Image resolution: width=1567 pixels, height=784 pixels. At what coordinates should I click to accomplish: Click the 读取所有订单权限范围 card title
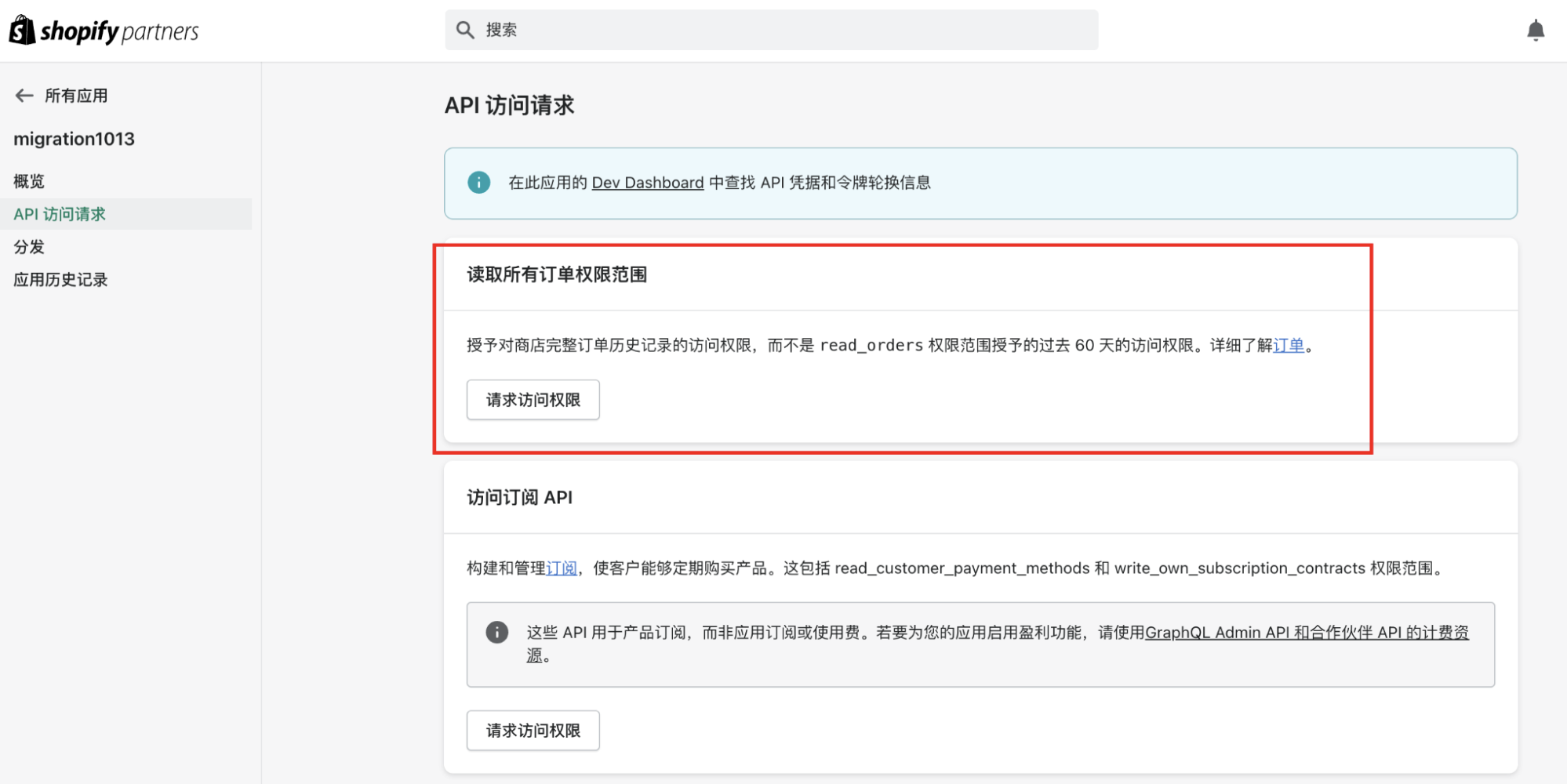click(x=557, y=274)
